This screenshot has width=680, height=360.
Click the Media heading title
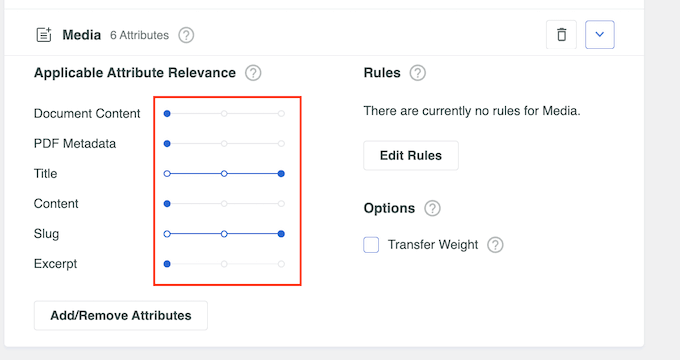coord(82,35)
